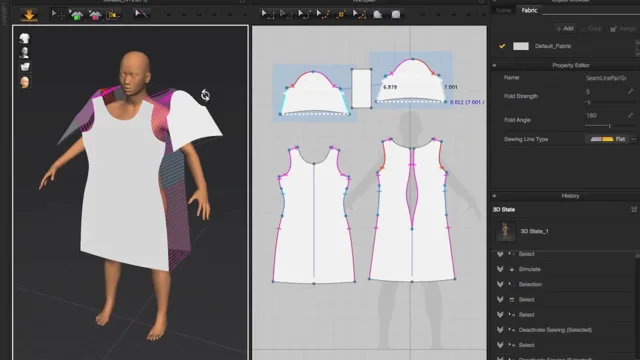This screenshot has height=360, width=640.
Task: Click the last gray square toolbar icon
Action: [x=396, y=15]
